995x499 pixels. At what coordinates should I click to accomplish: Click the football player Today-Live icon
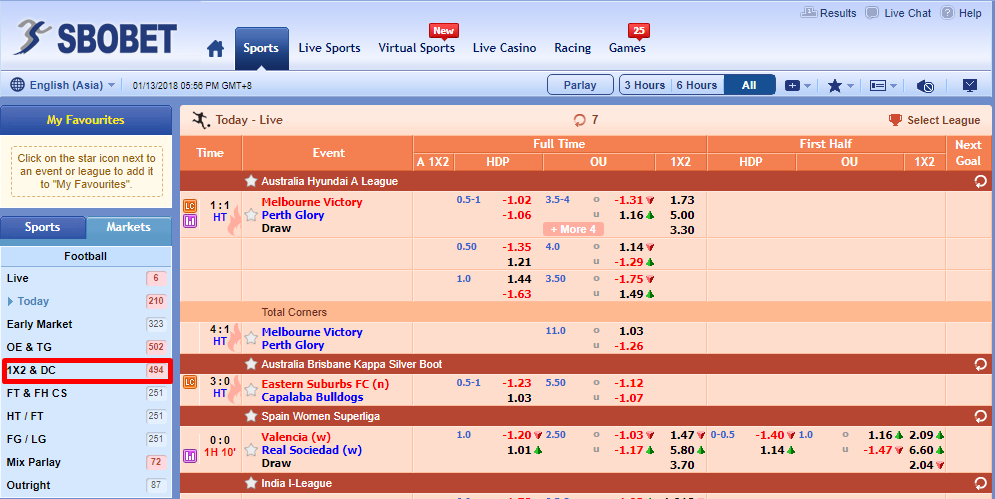(x=201, y=119)
